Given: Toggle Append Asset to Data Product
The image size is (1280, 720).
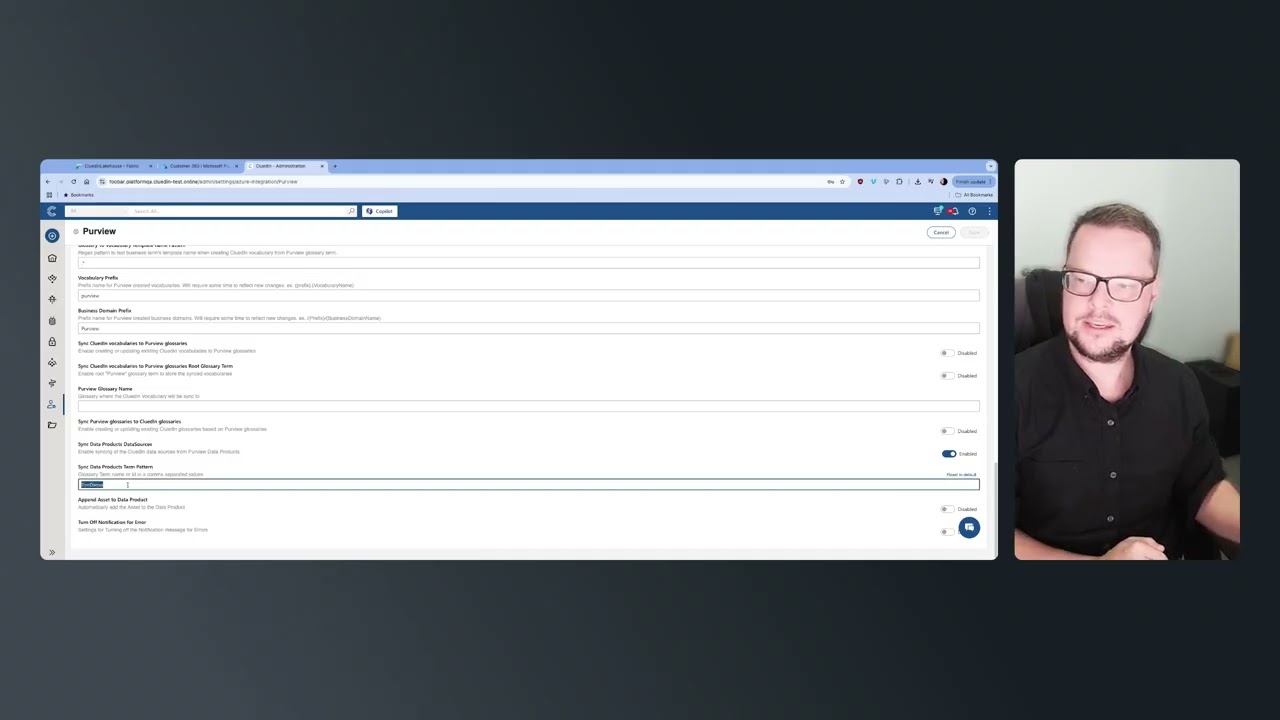Looking at the screenshot, I should click(946, 509).
